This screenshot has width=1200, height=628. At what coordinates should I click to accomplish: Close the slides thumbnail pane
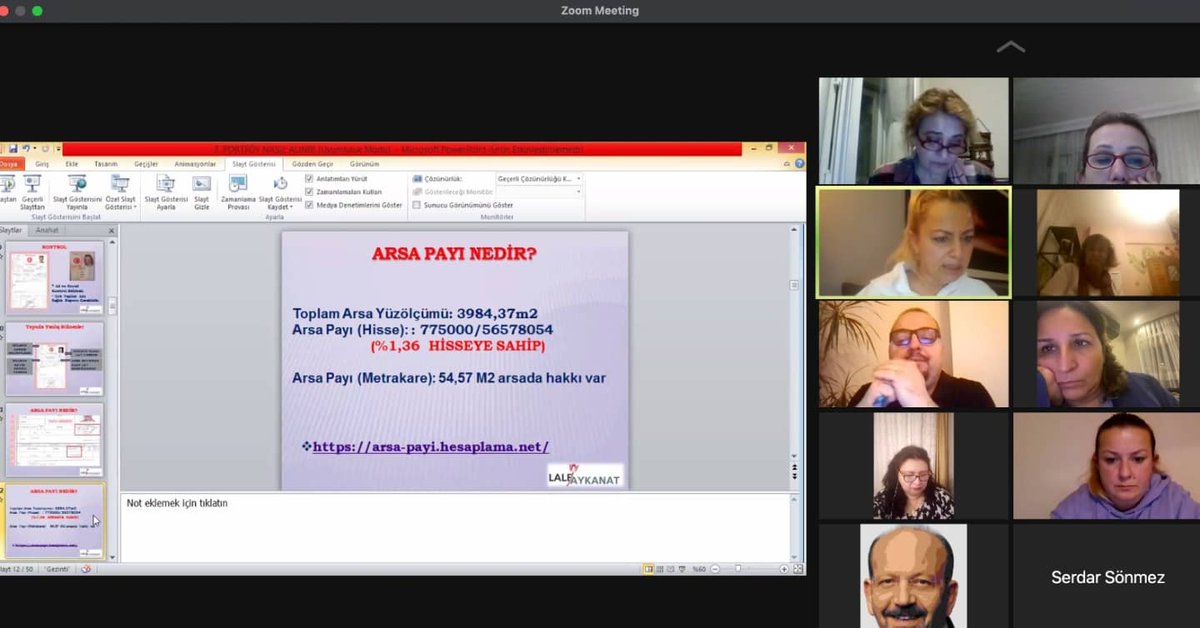(x=111, y=231)
